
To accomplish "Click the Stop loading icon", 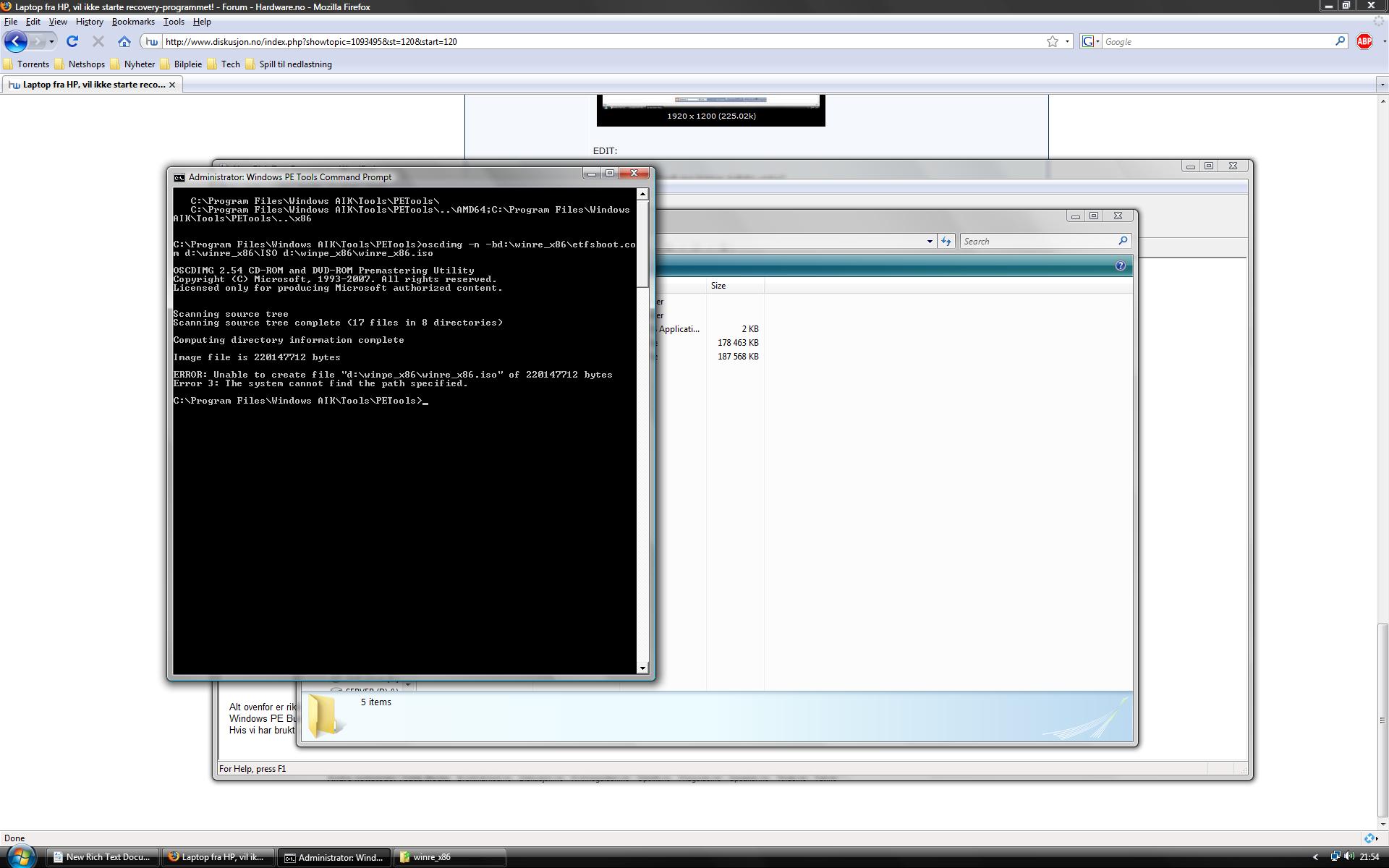I will [x=98, y=41].
